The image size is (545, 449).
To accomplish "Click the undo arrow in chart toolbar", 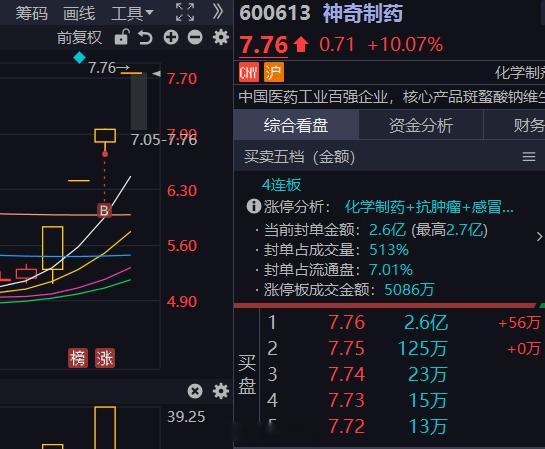I will click(145, 37).
